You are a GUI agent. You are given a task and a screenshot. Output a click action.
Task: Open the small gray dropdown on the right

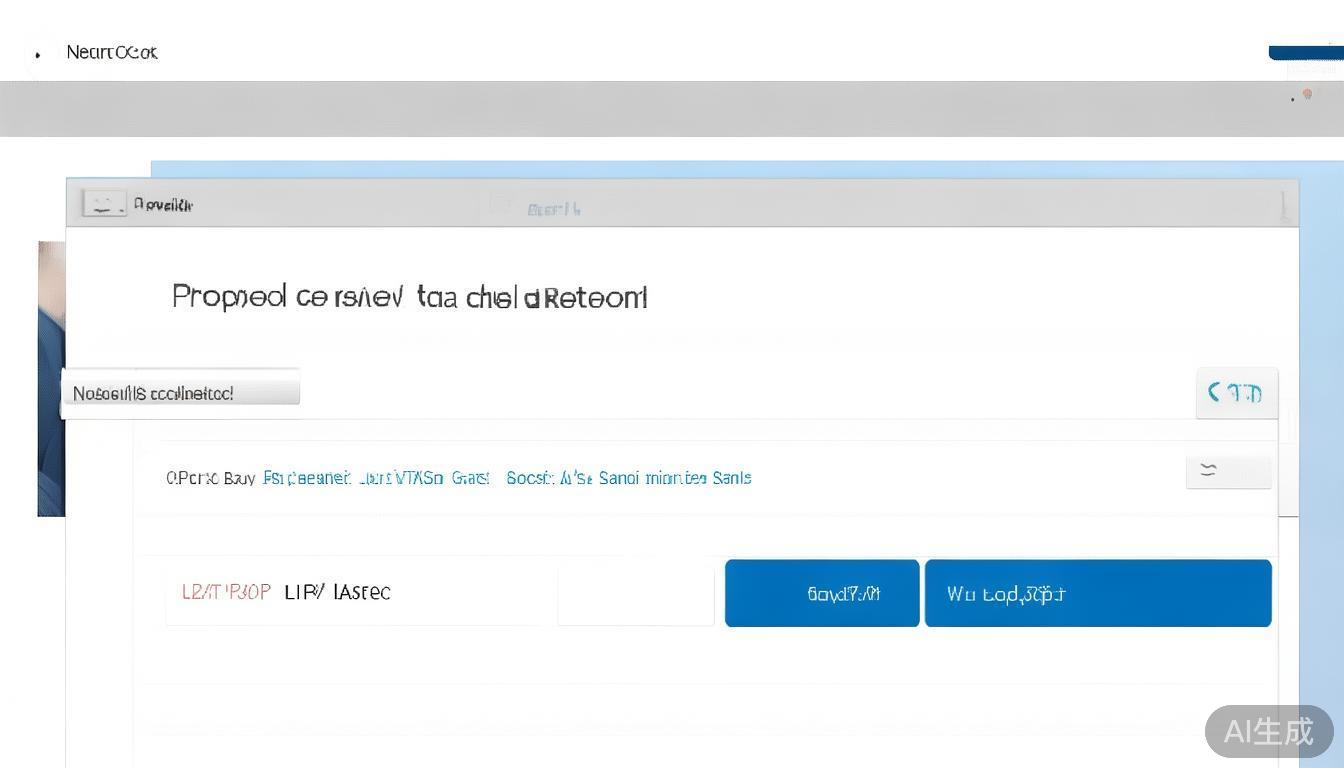1228,472
